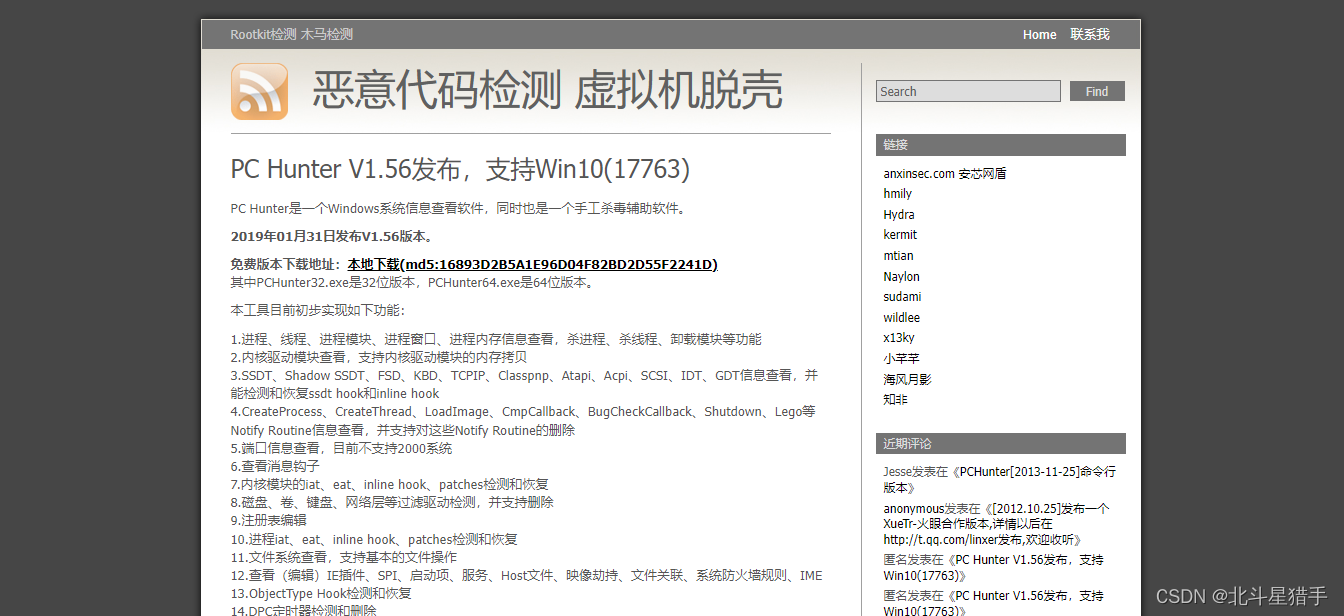The image size is (1344, 616).
Task: Click the line 11.文件系统查看，支持基本的文件操作
Action: tap(344, 557)
